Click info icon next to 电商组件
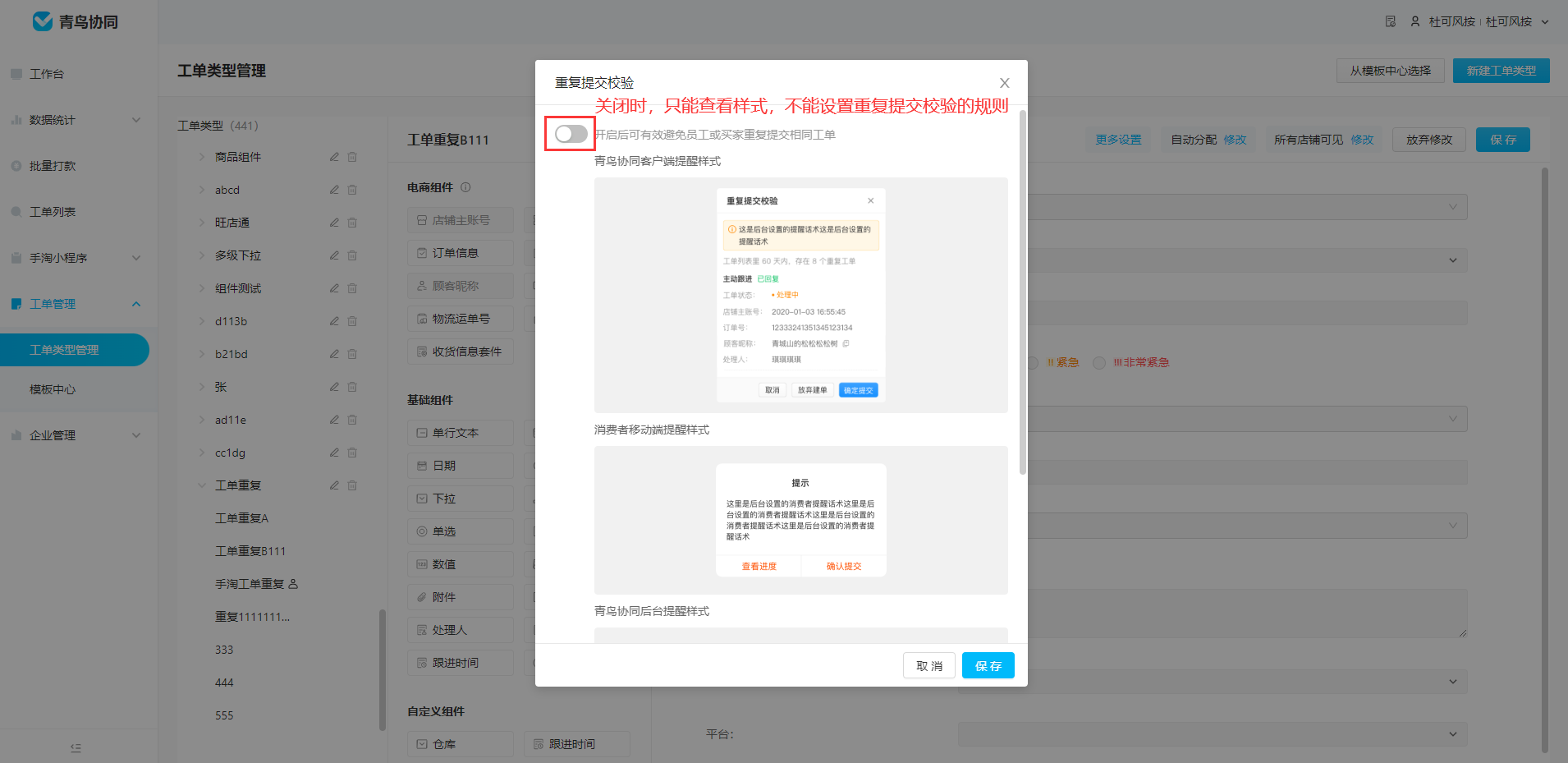1568x763 pixels. click(465, 187)
